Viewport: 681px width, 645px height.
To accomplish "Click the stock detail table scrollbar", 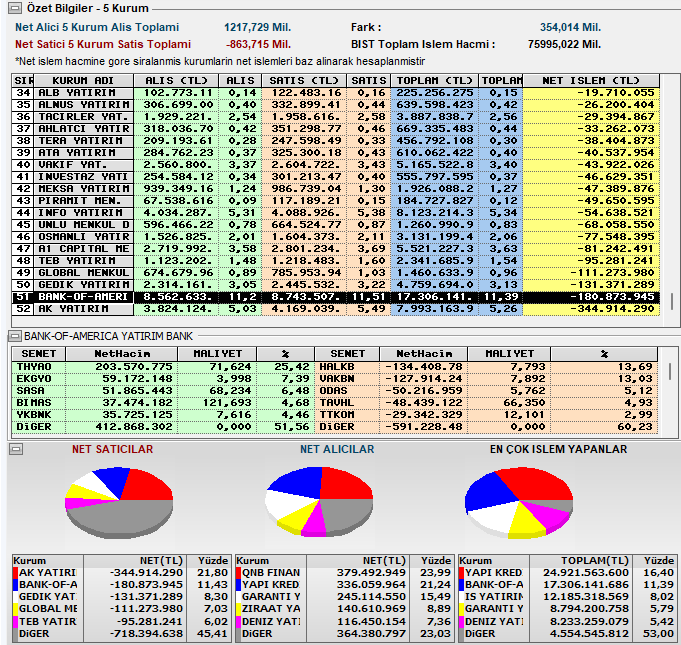I will (670, 371).
